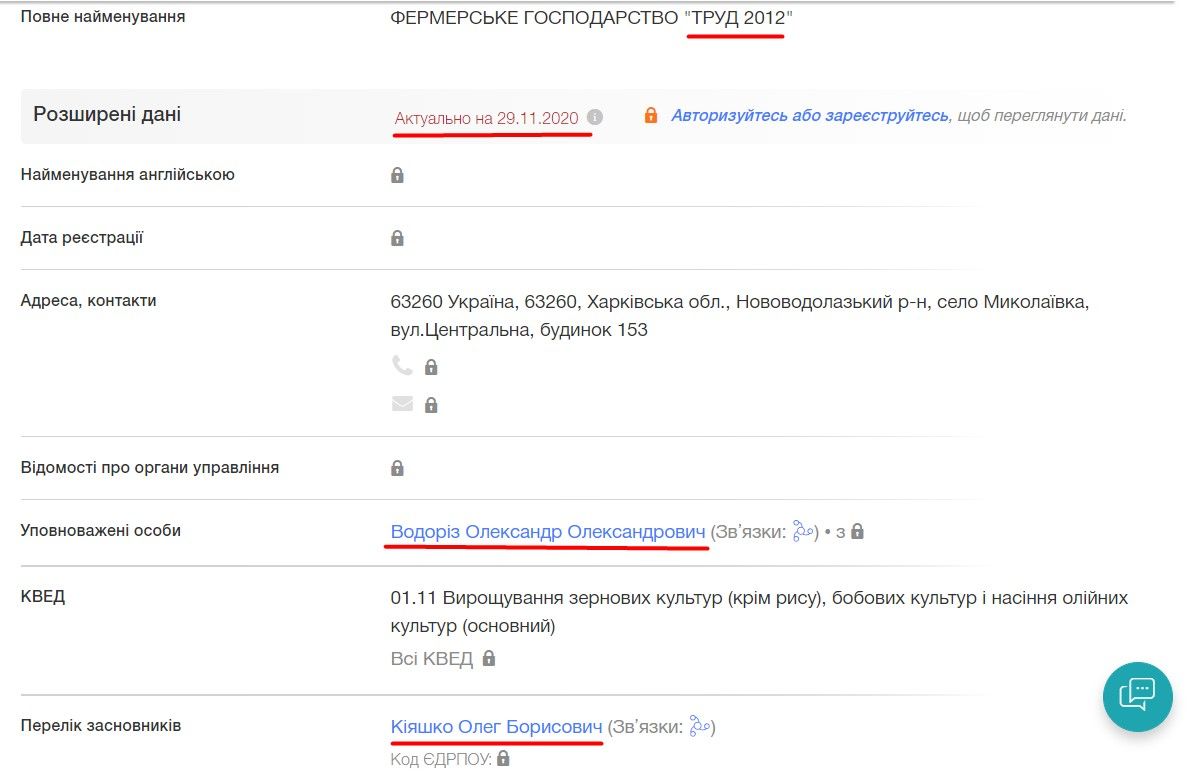Click lock icon for Відомості про органи управління
1189x778 pixels.
point(397,468)
